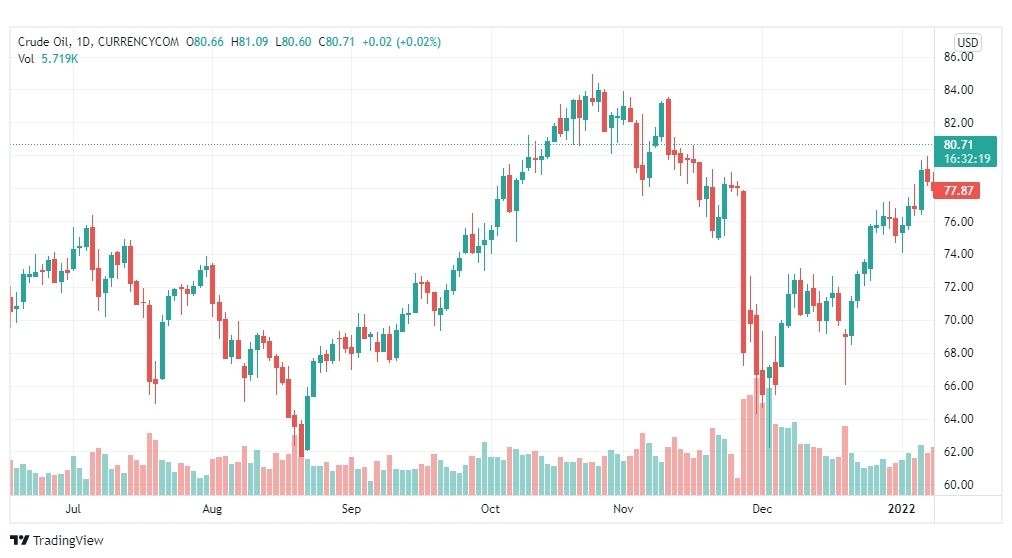Screen dimensions: 1012x558
Task: Click the 2022 marker on time axis
Action: [901, 509]
